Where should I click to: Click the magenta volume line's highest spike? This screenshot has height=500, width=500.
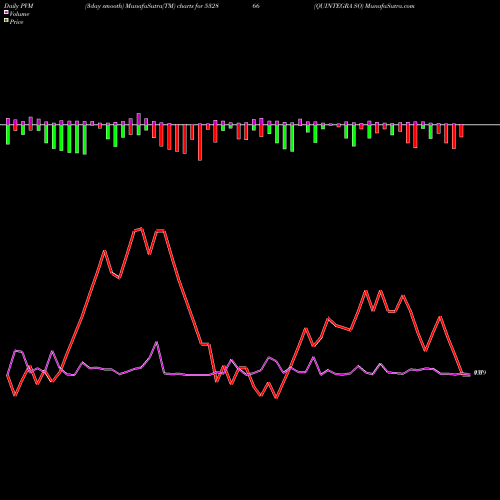pyautogui.click(x=157, y=342)
